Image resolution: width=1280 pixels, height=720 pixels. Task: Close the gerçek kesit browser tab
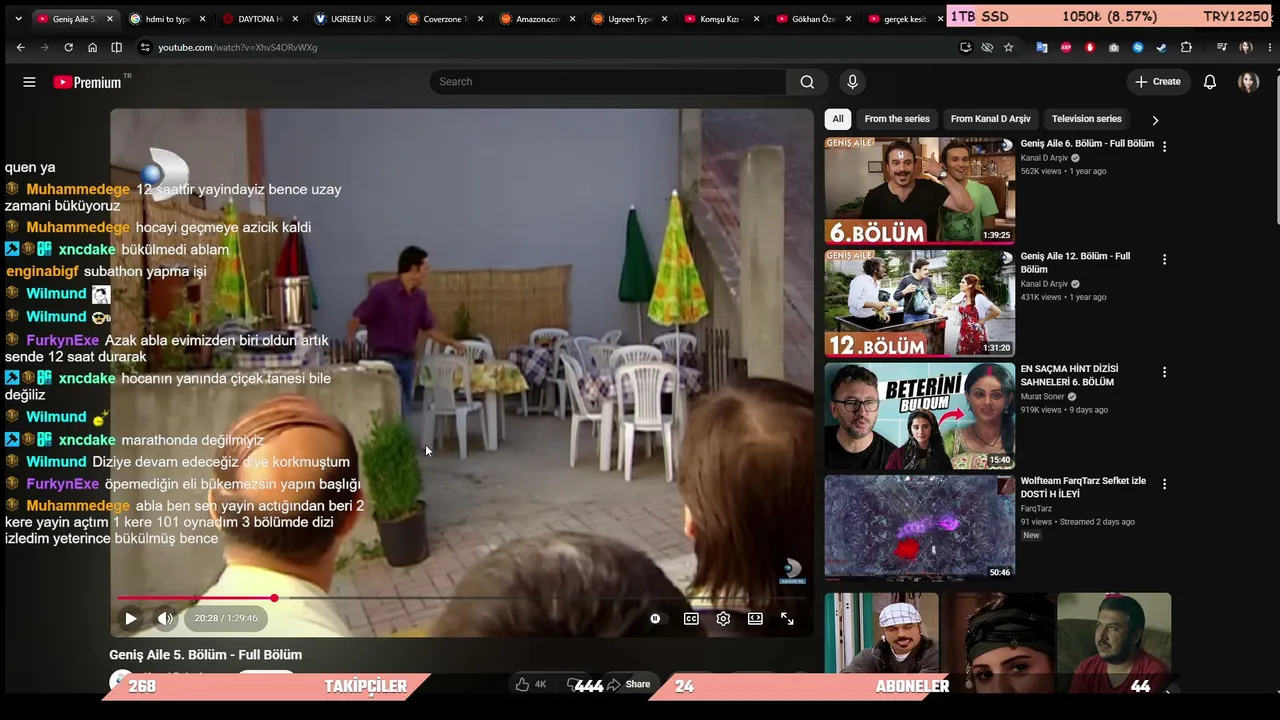940,19
